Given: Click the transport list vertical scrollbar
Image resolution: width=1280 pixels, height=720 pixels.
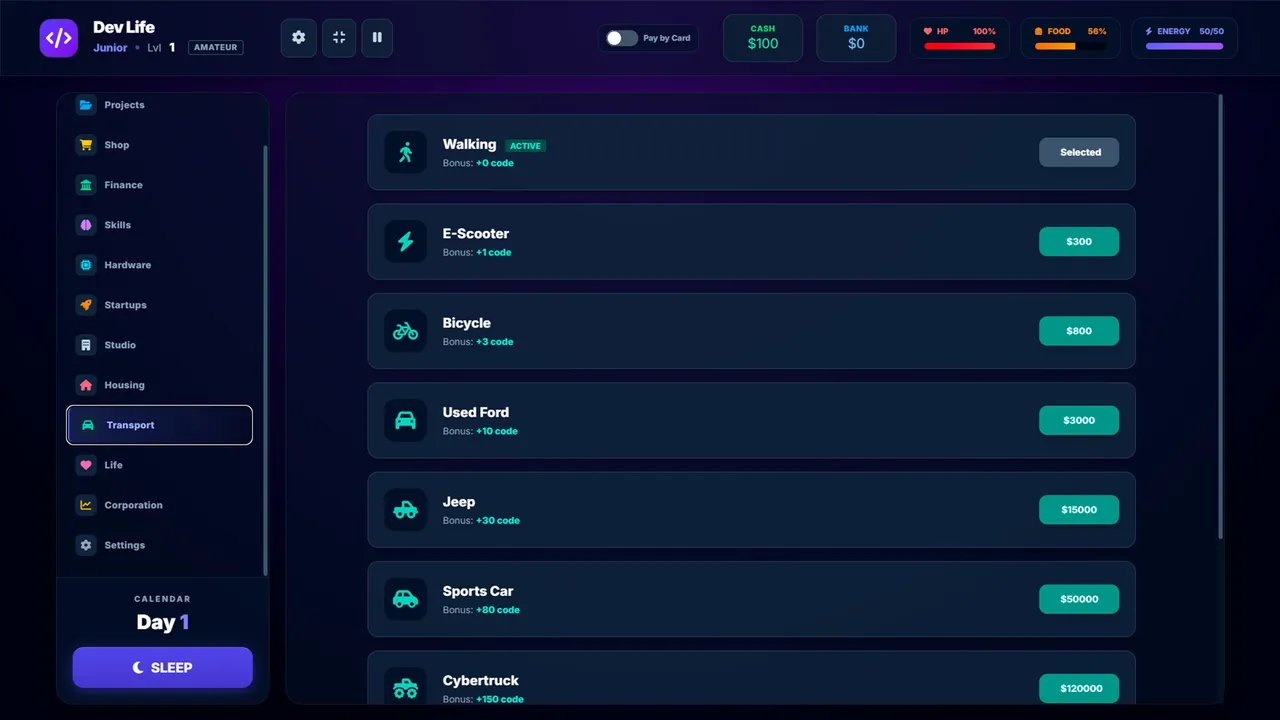Looking at the screenshot, I should pyautogui.click(x=1220, y=317).
